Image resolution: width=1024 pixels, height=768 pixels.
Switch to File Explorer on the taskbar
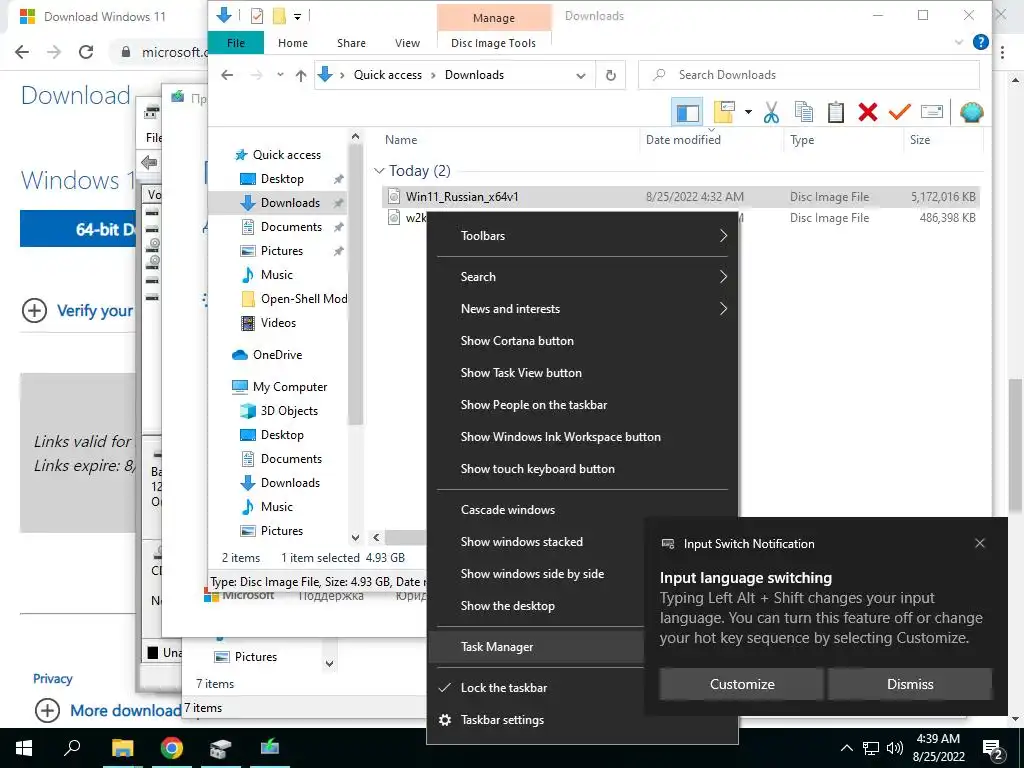coord(122,748)
